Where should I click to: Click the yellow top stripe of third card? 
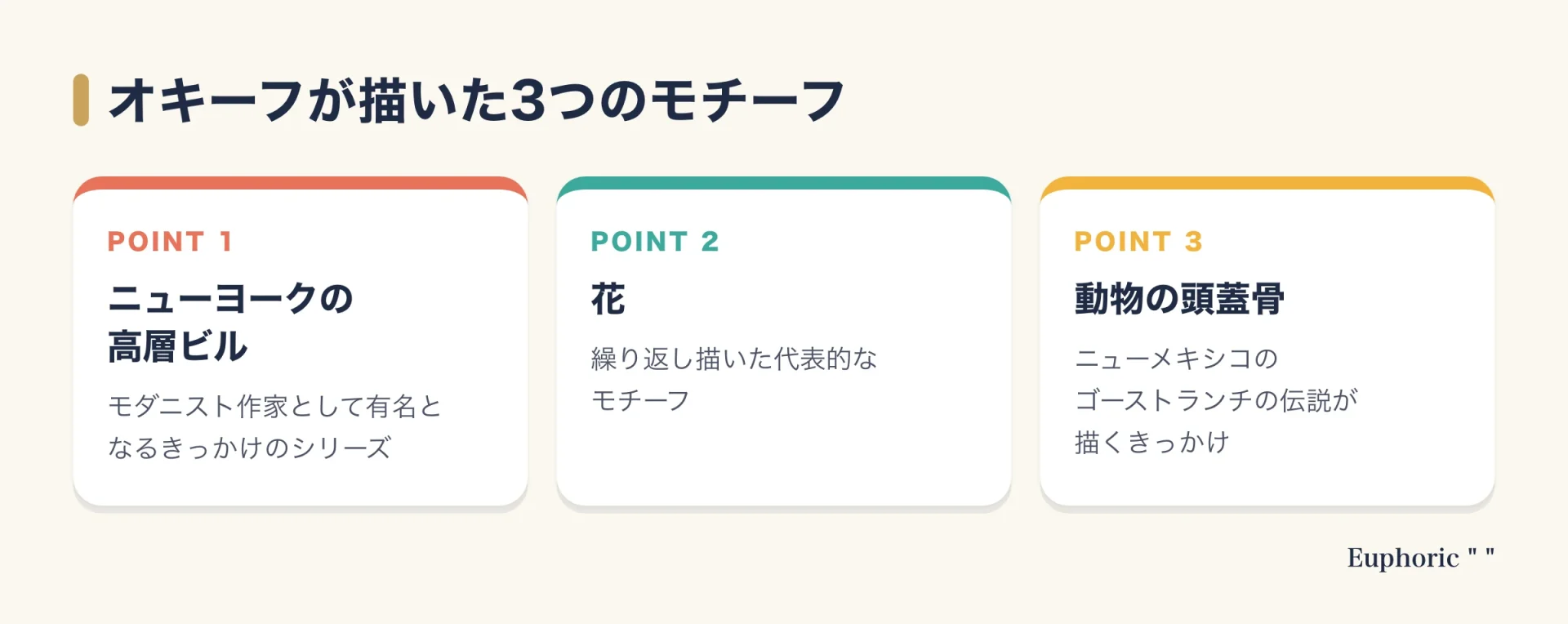1267,183
